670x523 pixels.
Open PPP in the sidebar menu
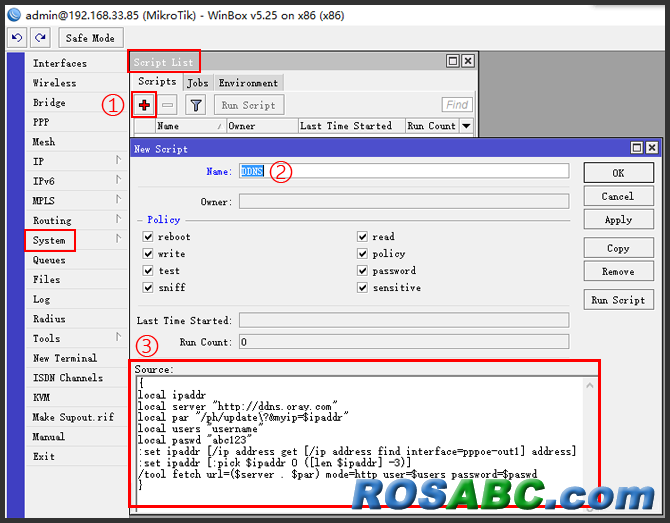click(x=76, y=122)
